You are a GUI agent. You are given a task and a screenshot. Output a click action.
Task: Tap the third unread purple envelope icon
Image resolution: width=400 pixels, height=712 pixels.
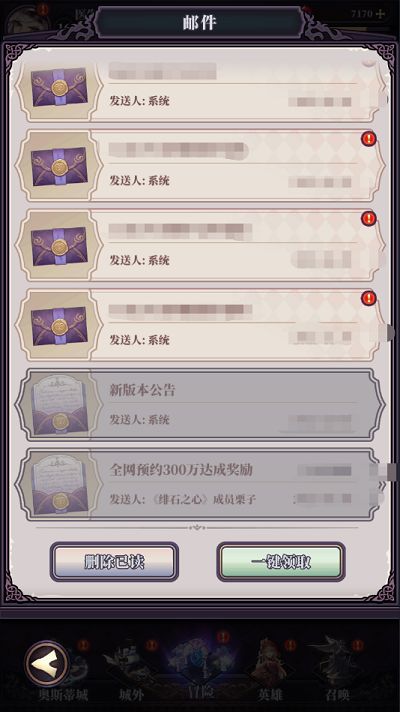(59, 246)
